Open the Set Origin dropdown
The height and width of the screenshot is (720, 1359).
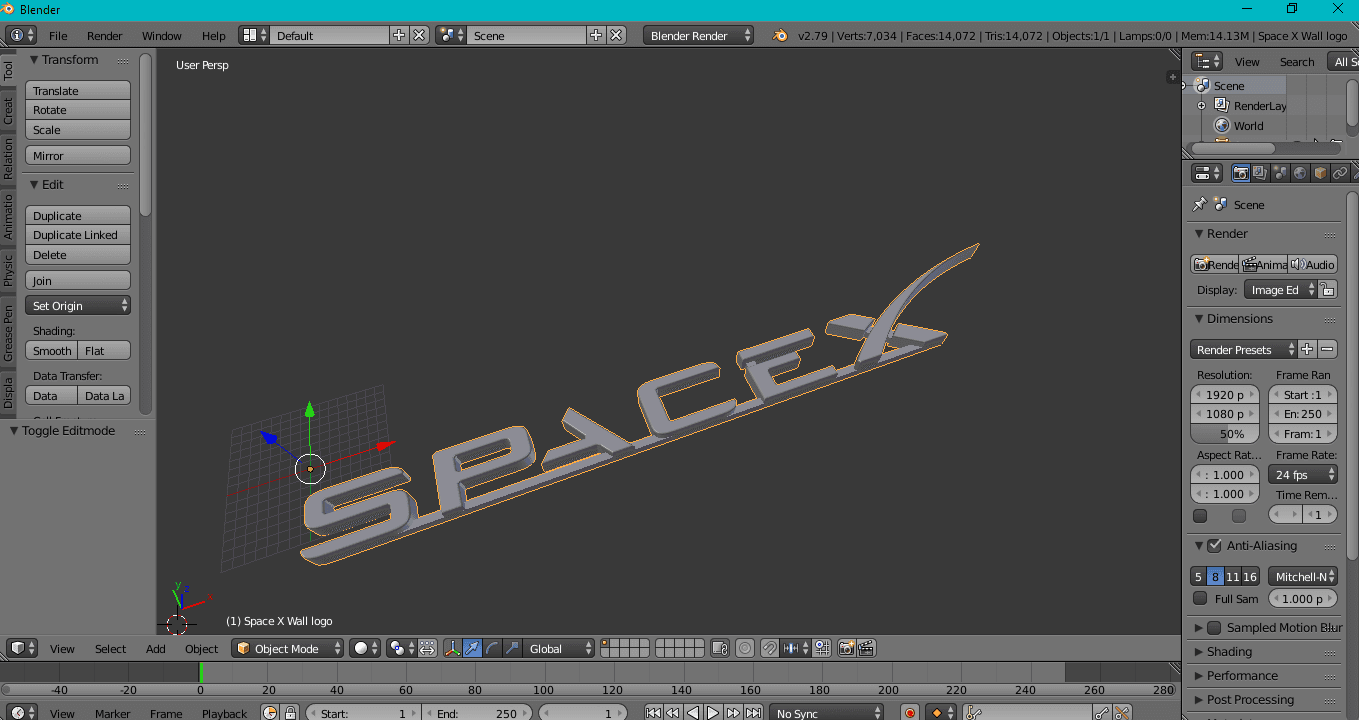click(78, 305)
